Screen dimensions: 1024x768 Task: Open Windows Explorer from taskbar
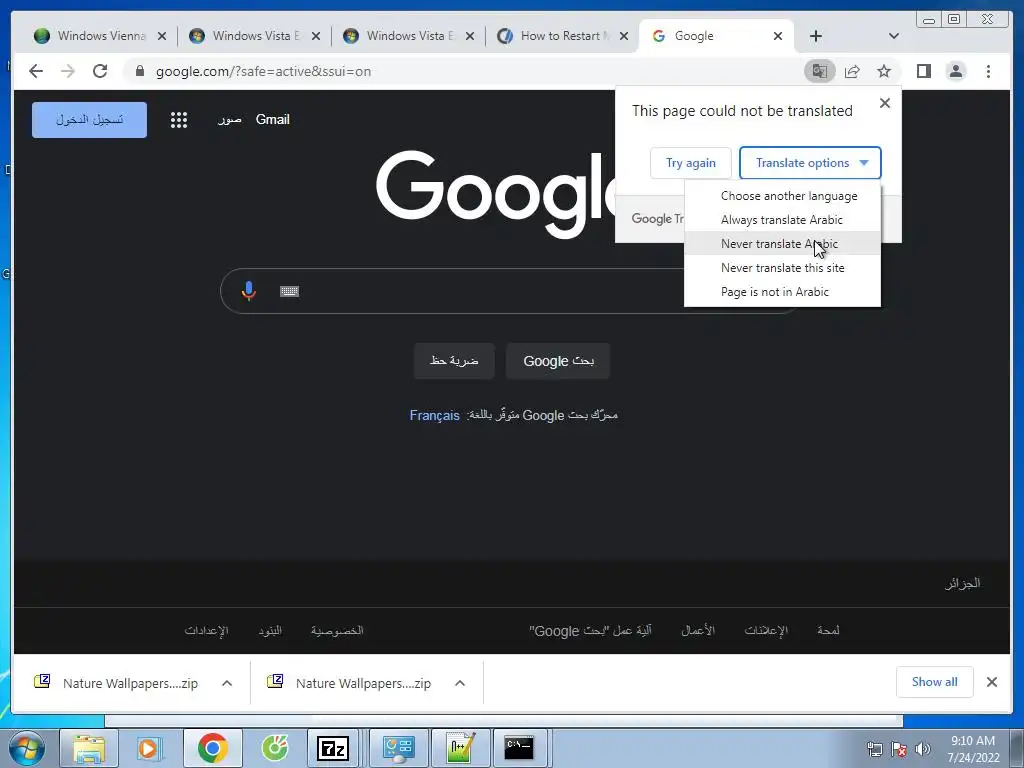click(x=89, y=748)
